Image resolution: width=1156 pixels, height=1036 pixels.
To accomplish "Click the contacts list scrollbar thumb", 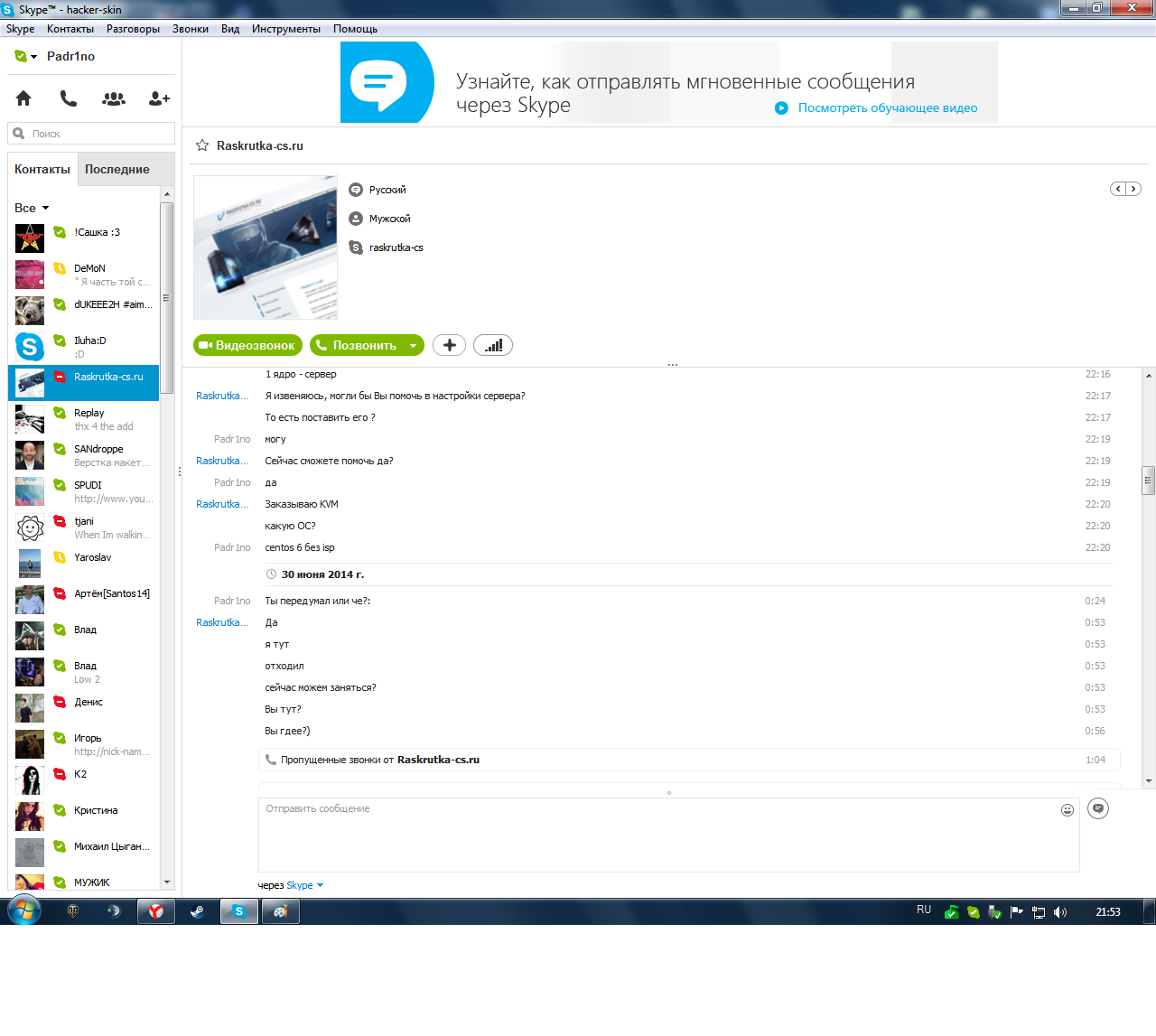I will pos(166,298).
